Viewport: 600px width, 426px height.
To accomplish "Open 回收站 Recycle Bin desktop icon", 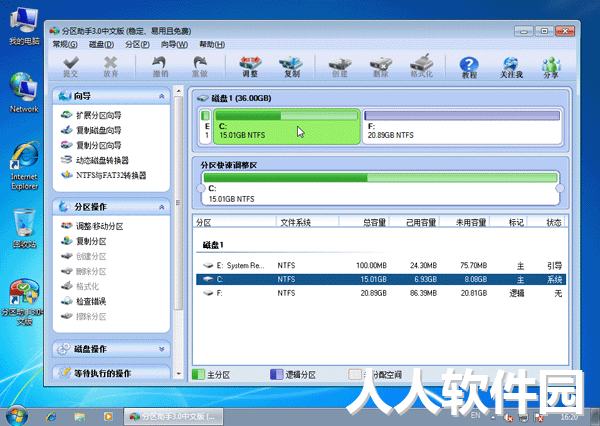I will 24,229.
